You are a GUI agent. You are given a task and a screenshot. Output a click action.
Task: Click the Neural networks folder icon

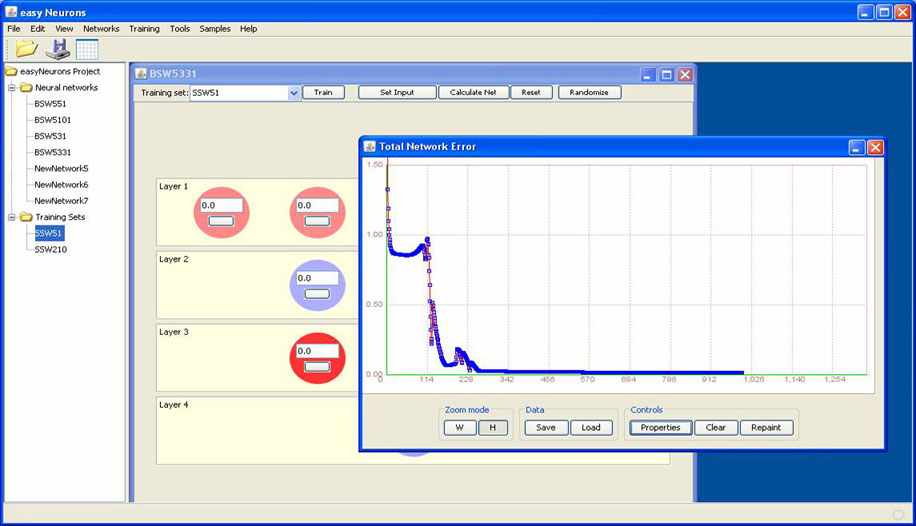coord(26,88)
